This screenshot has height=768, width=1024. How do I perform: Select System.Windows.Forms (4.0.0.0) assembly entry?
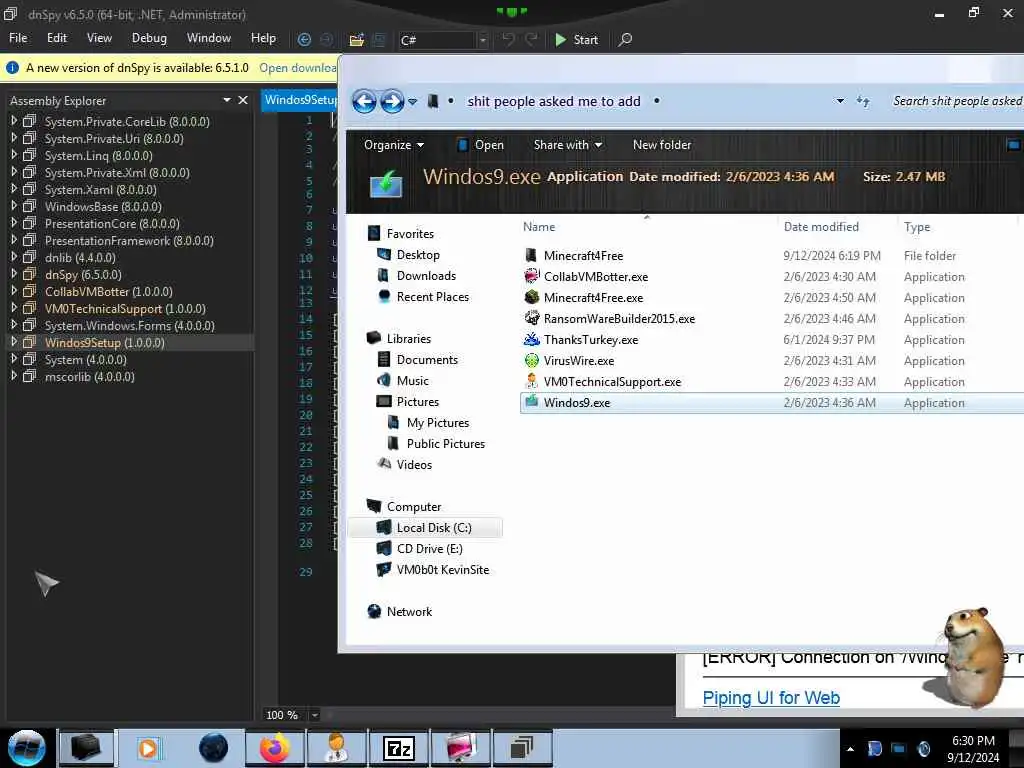[x=129, y=325]
